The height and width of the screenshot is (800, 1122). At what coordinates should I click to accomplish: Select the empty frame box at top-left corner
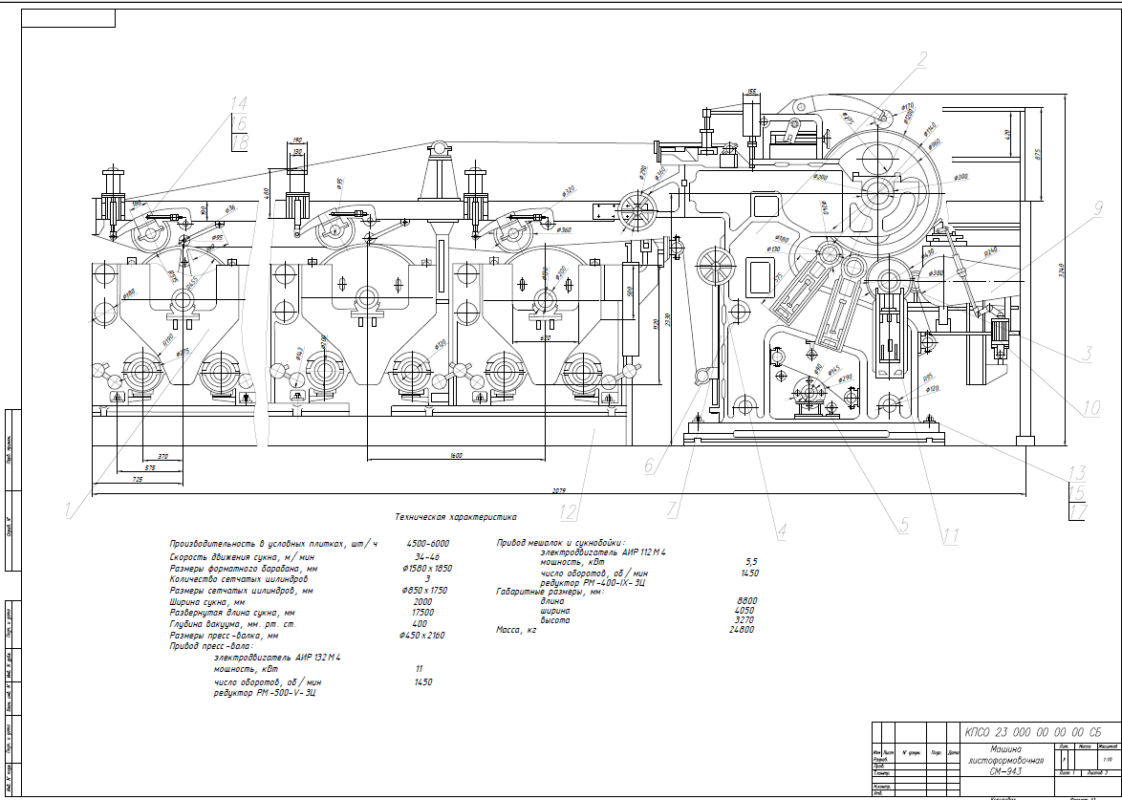[68, 18]
